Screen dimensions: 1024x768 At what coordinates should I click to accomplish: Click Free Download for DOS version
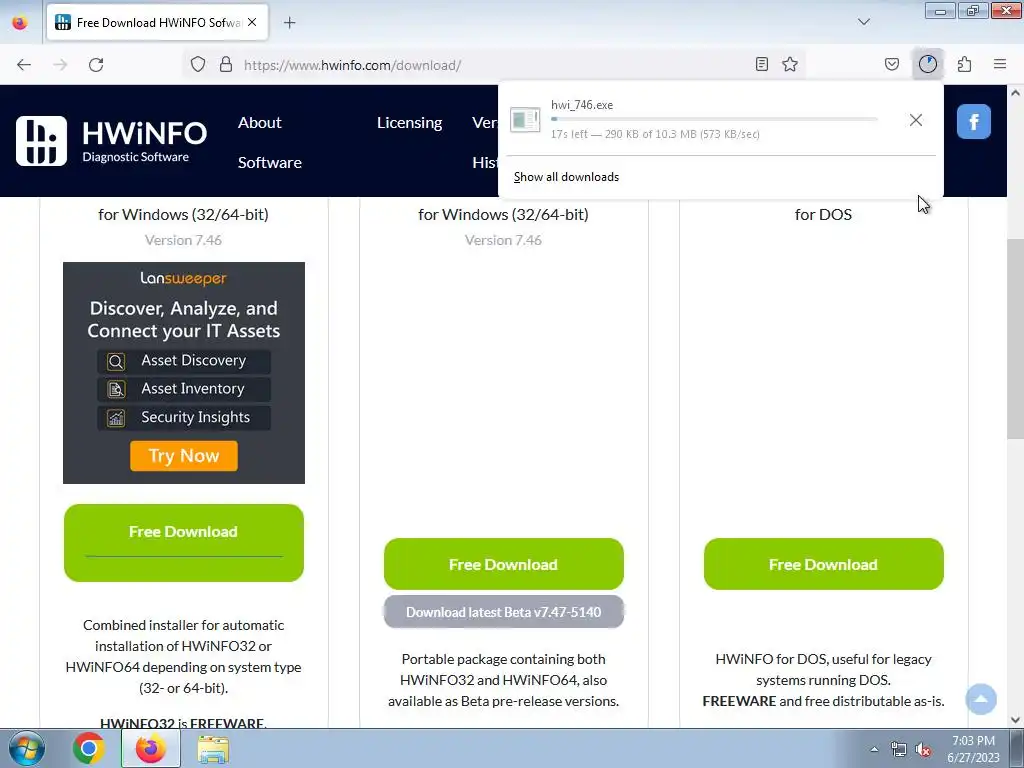(x=824, y=564)
